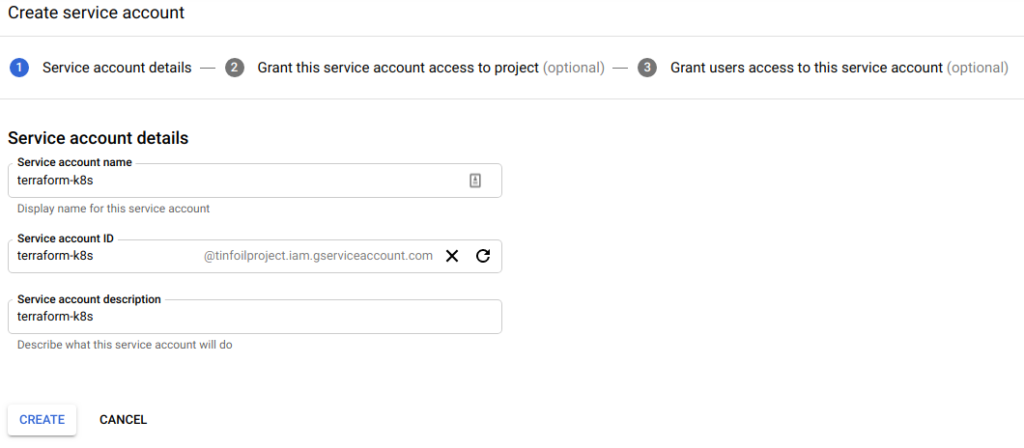Edit the Service account description field
Image resolution: width=1024 pixels, height=448 pixels.
pos(250,316)
